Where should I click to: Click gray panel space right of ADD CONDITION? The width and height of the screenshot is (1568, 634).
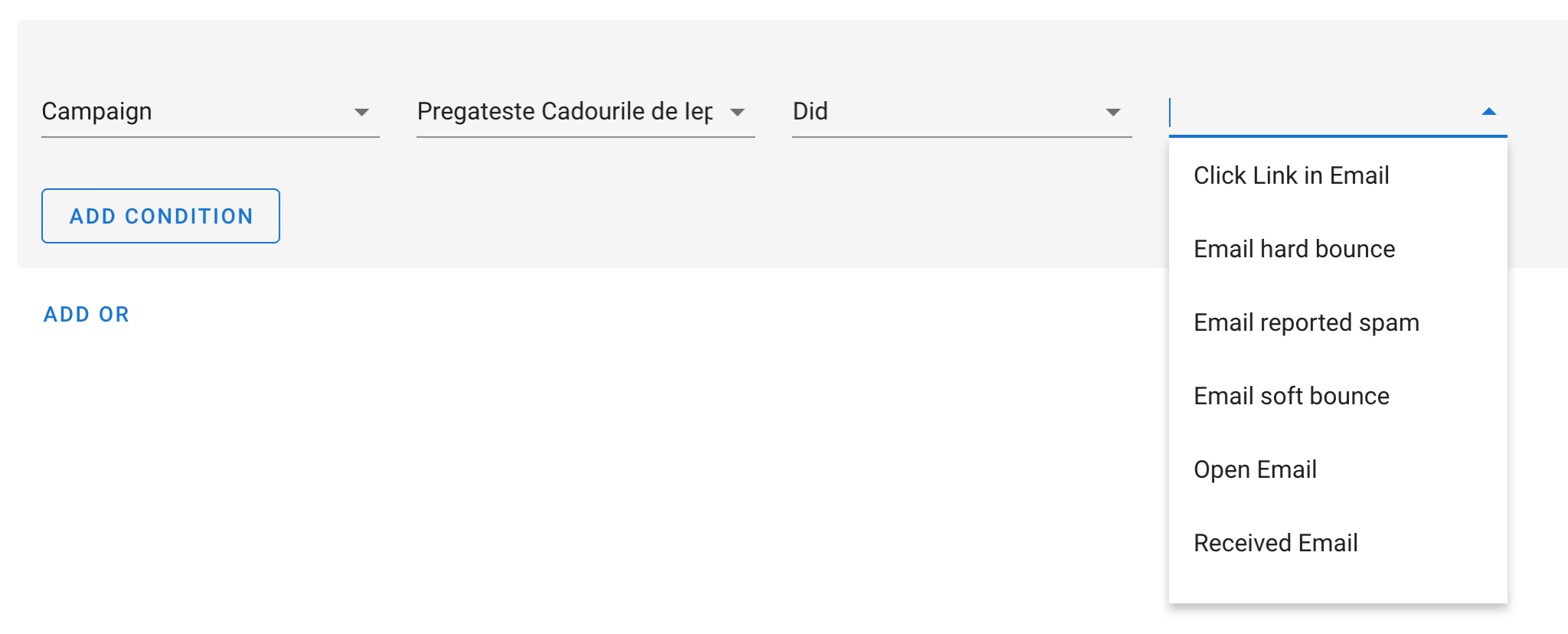pos(689,217)
